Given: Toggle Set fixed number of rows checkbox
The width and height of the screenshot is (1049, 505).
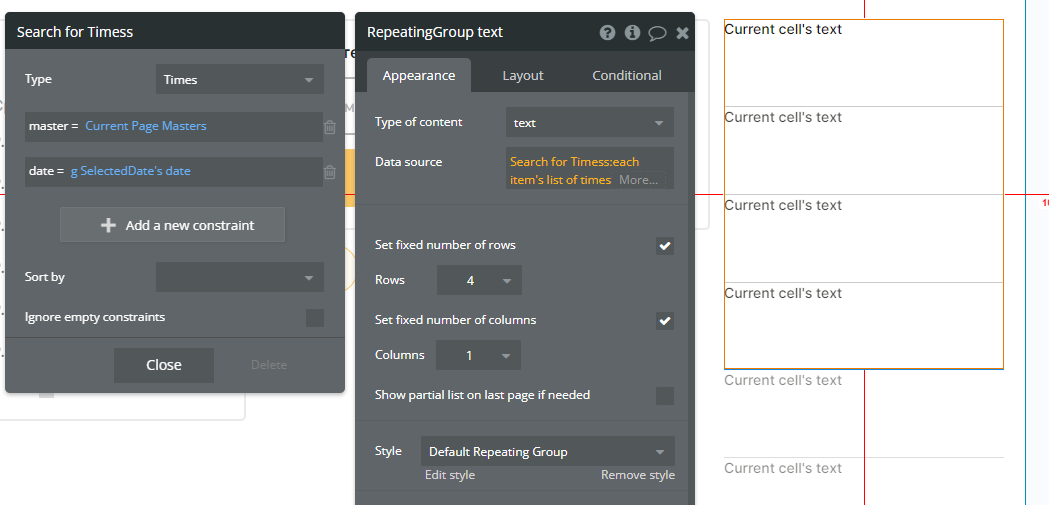Looking at the screenshot, I should click(x=665, y=246).
